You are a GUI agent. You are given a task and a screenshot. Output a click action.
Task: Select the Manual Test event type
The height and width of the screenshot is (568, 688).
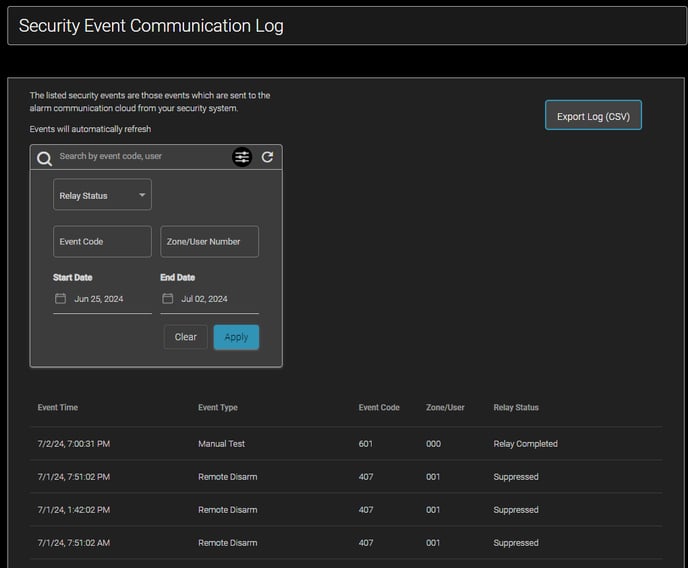click(222, 444)
